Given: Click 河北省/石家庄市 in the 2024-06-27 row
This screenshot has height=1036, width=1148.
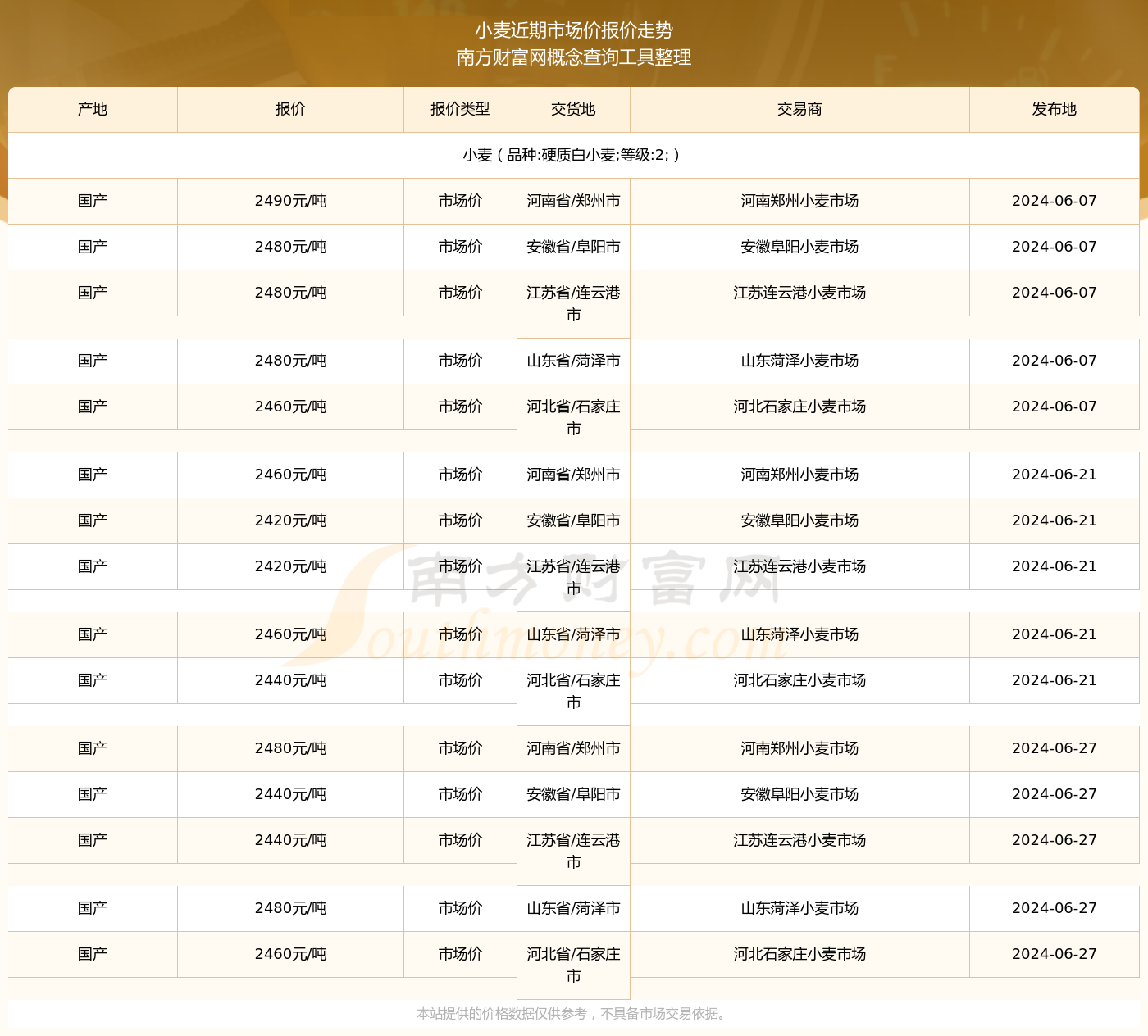Looking at the screenshot, I should (x=573, y=965).
